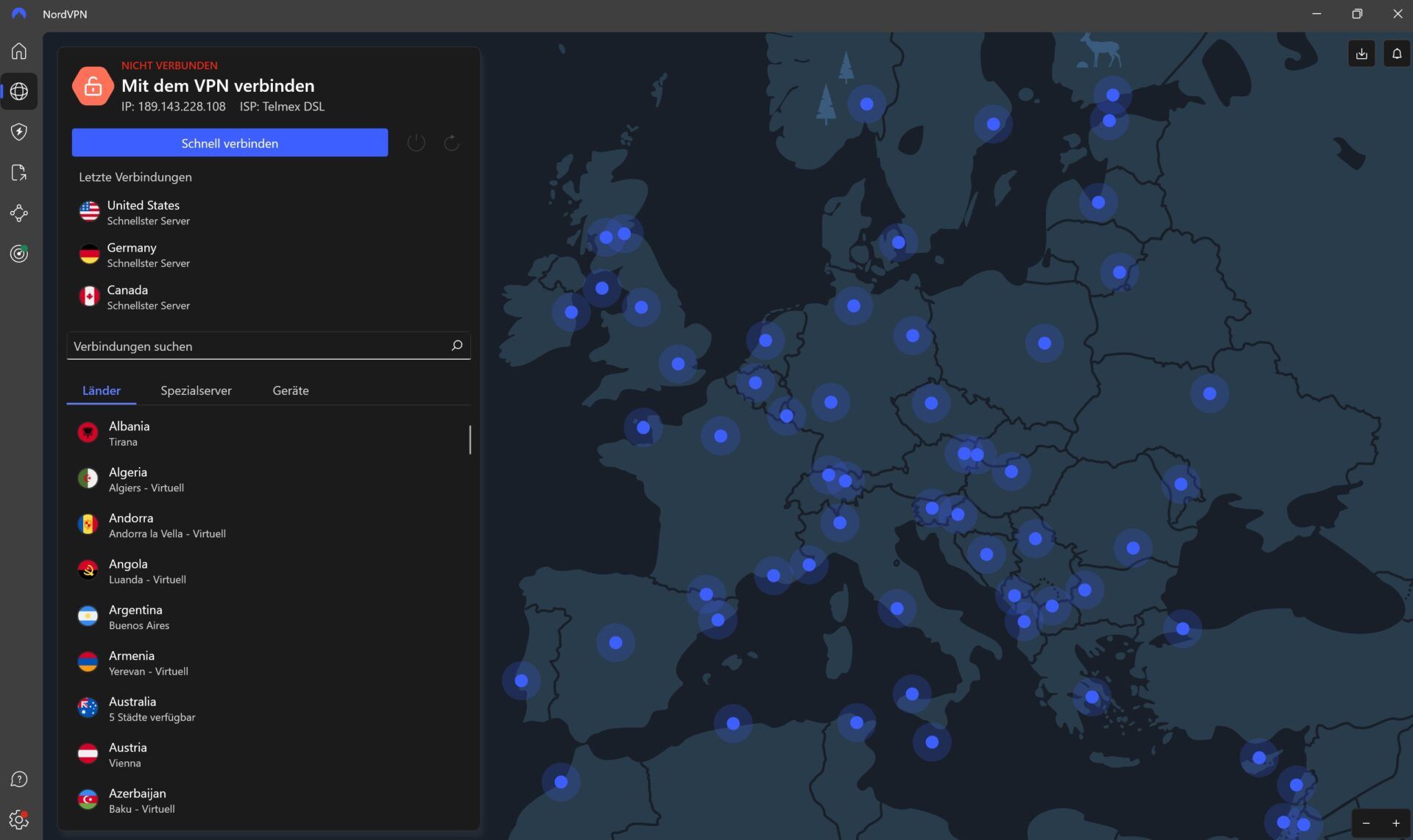Switch to the Spezialserver tab
Image resolution: width=1413 pixels, height=840 pixels.
196,391
